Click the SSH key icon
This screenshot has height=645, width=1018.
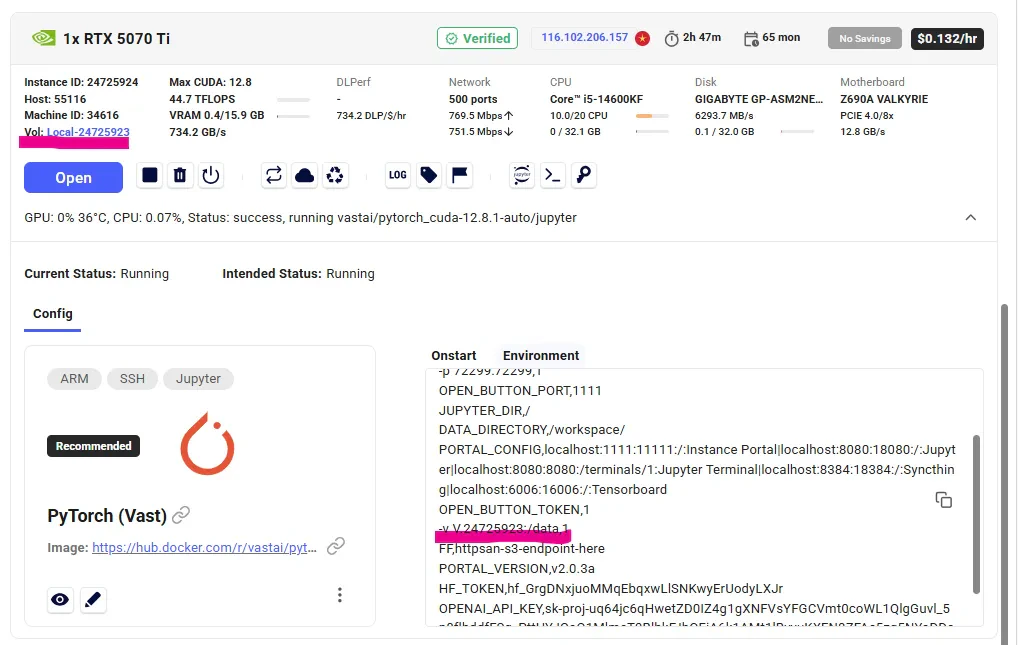point(584,175)
